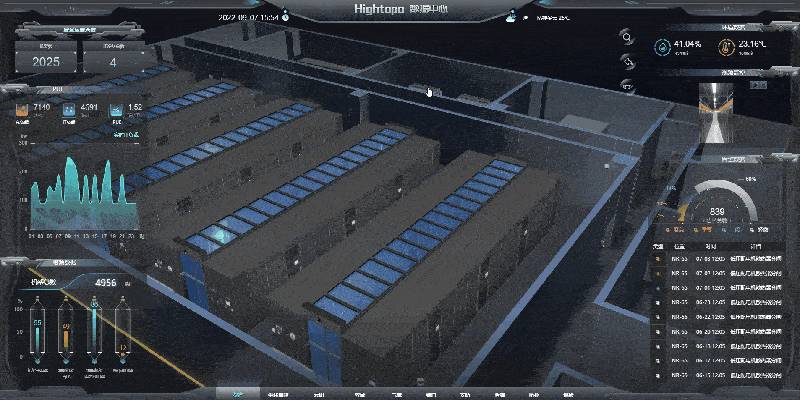Click the PUE icon next to 1.52

(x=115, y=108)
